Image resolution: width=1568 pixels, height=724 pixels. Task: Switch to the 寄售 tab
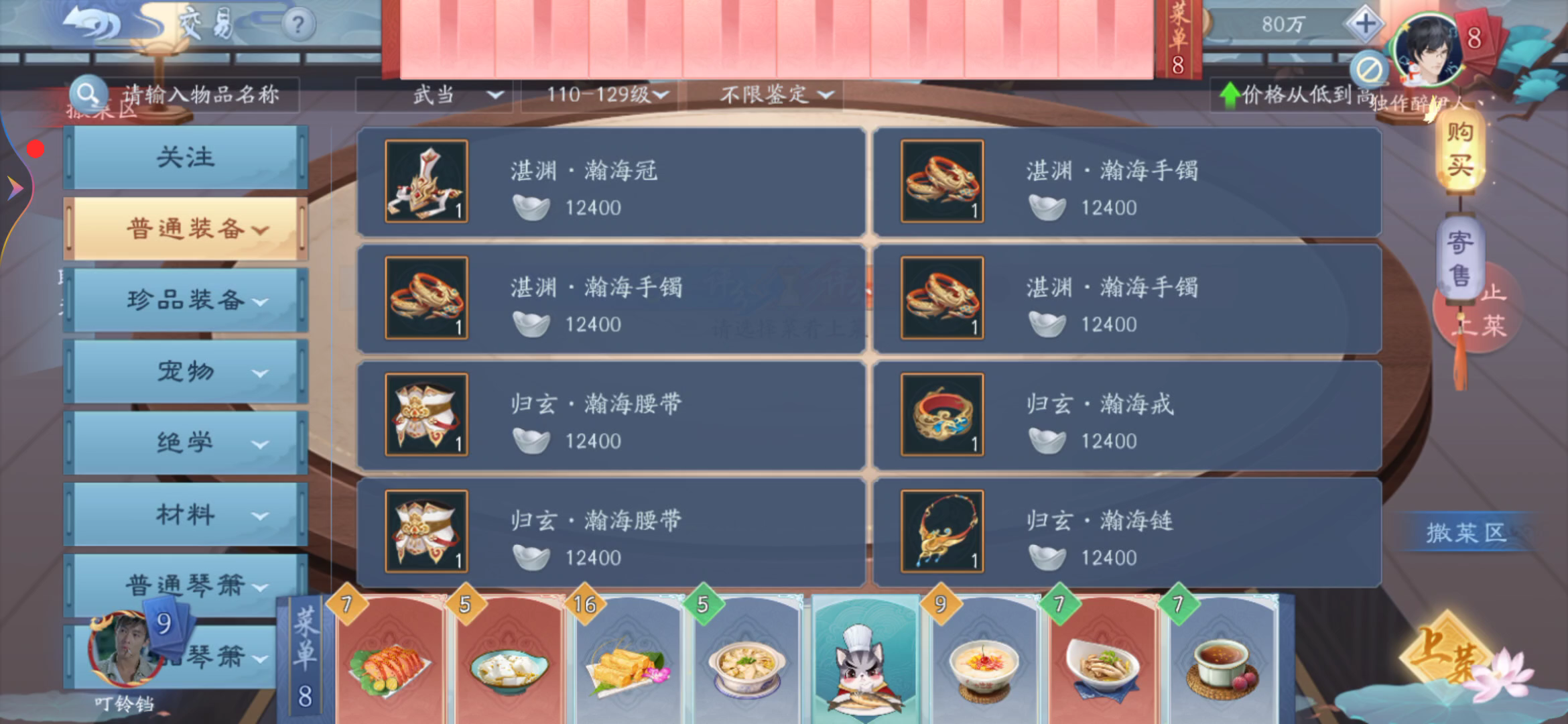(x=1459, y=259)
